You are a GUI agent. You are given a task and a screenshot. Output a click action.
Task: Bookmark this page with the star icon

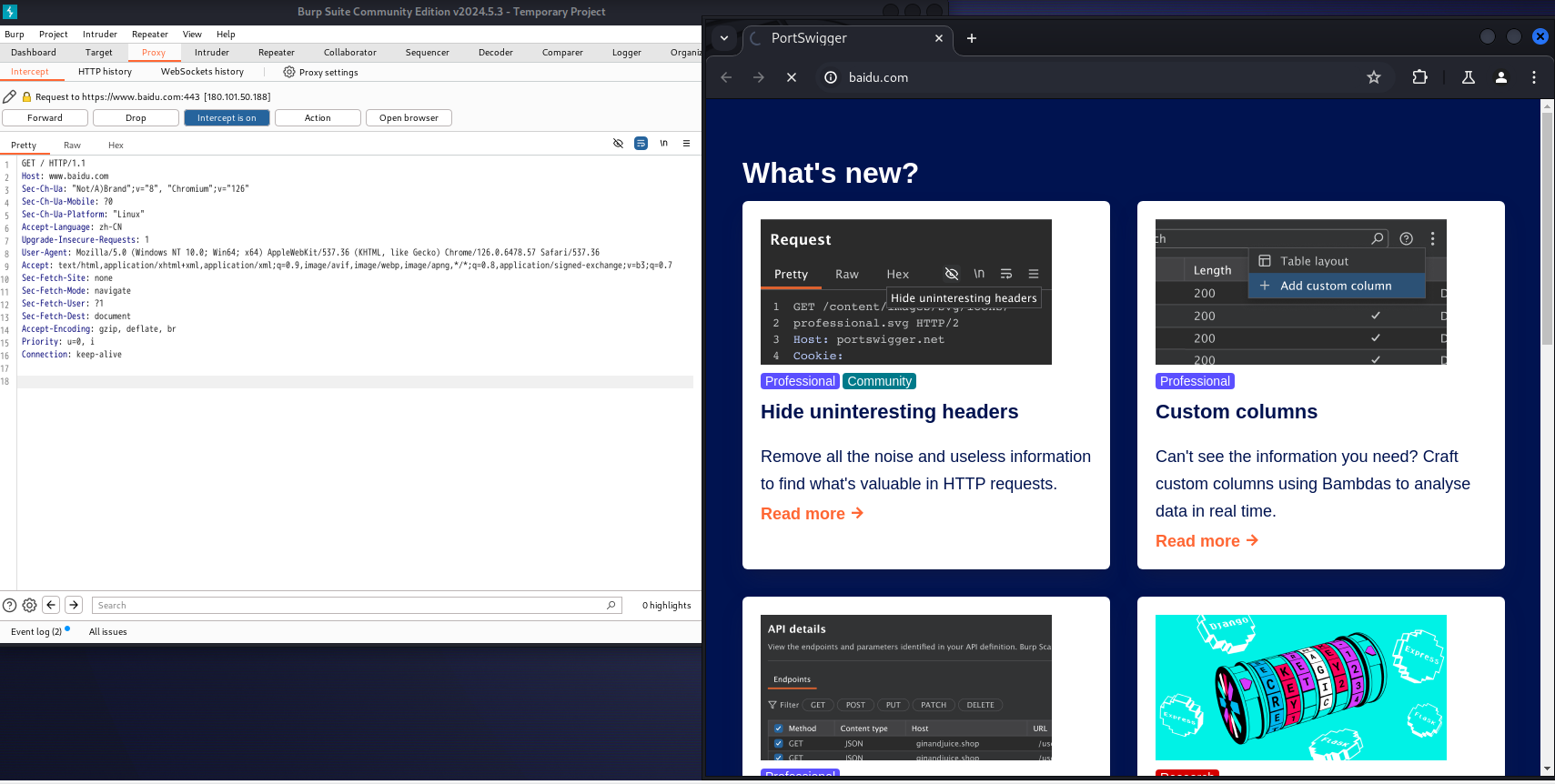tap(1374, 77)
